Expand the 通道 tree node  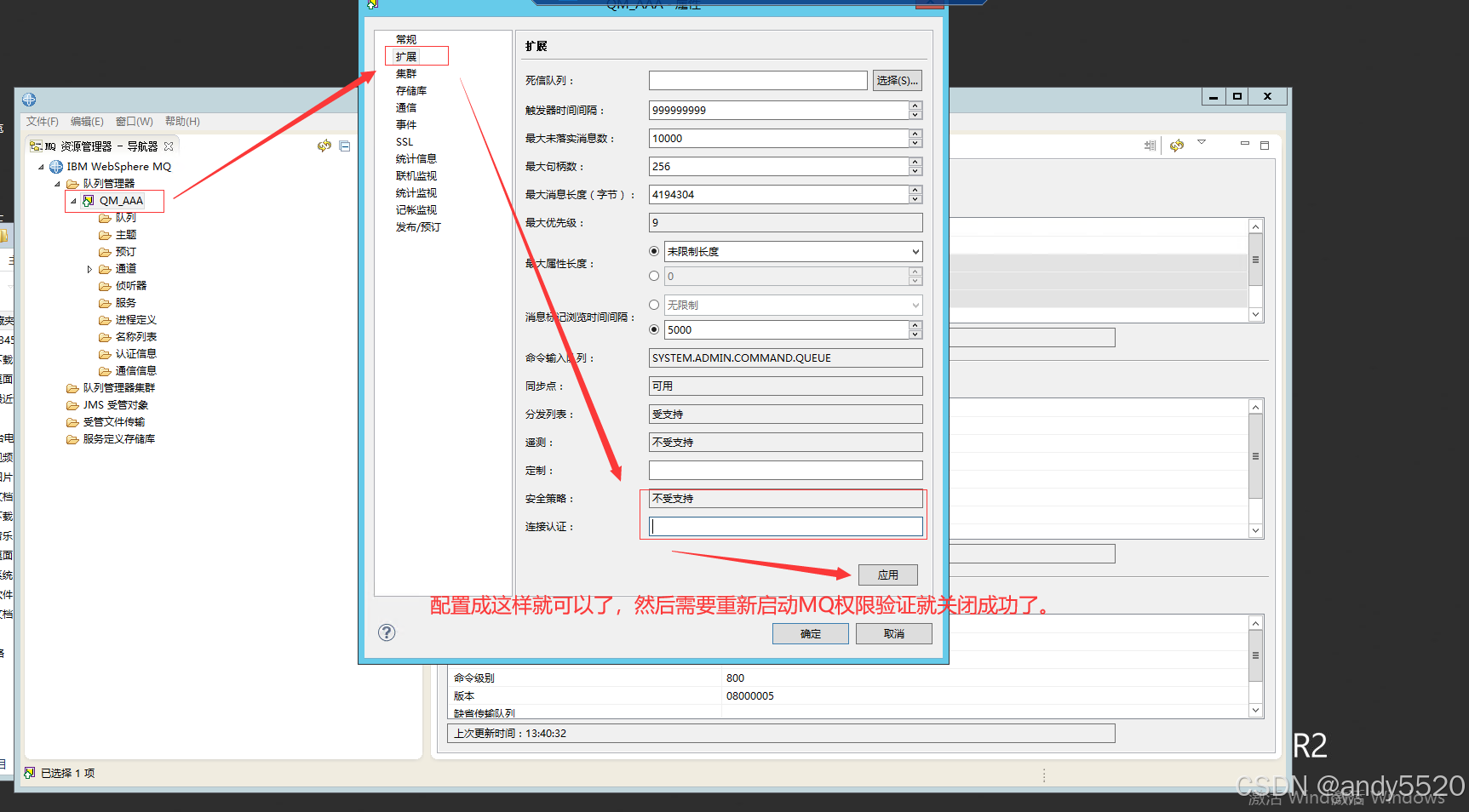89,269
